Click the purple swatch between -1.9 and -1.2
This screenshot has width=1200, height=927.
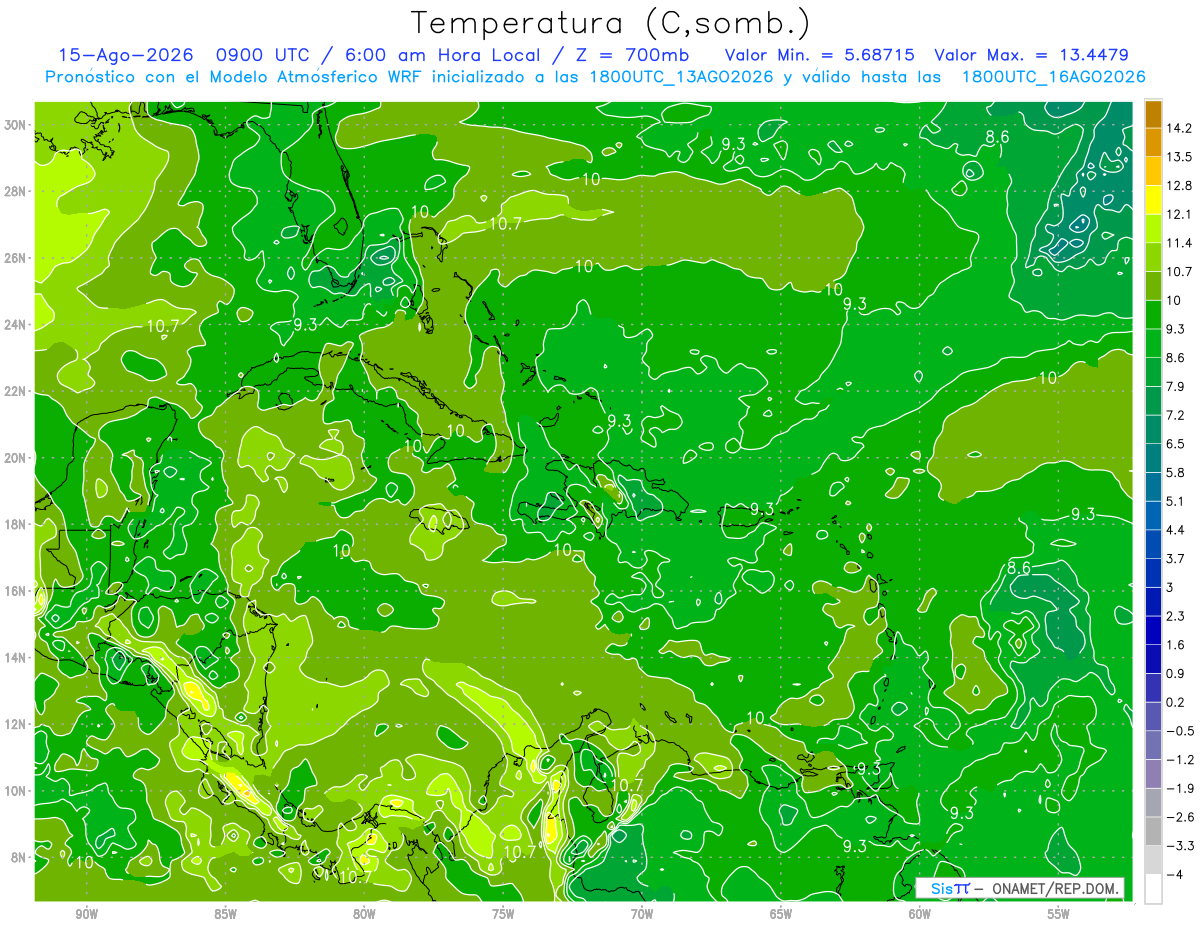[x=1153, y=774]
